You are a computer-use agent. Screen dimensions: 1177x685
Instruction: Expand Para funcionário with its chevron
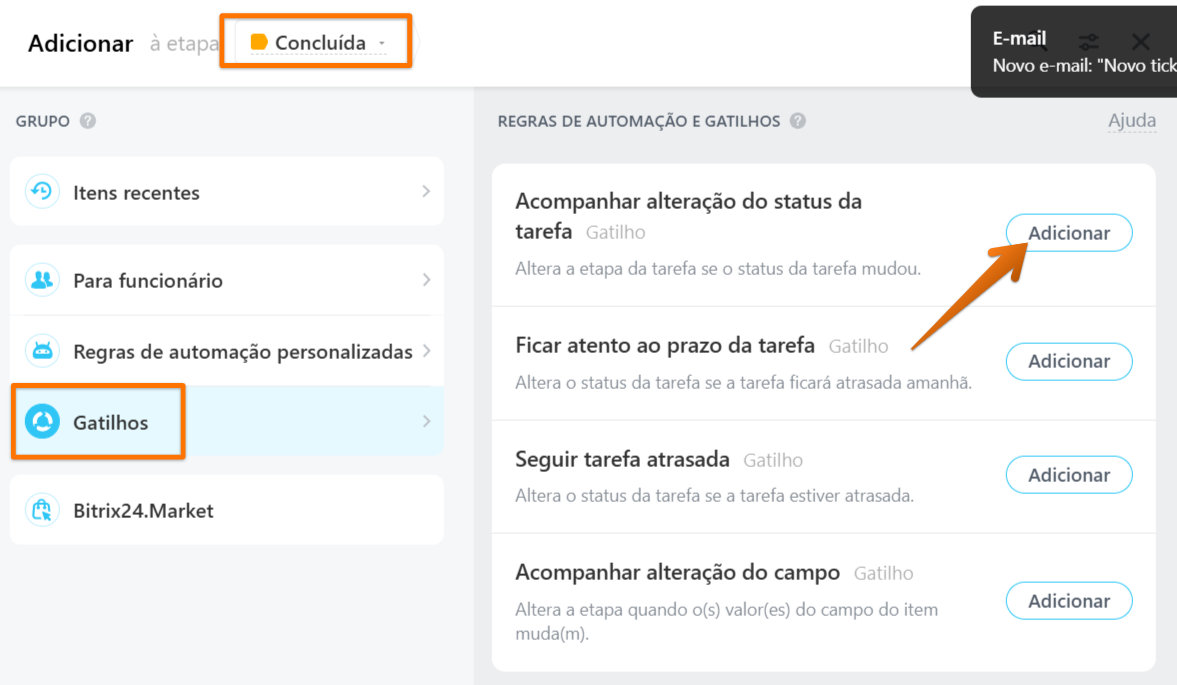point(426,280)
